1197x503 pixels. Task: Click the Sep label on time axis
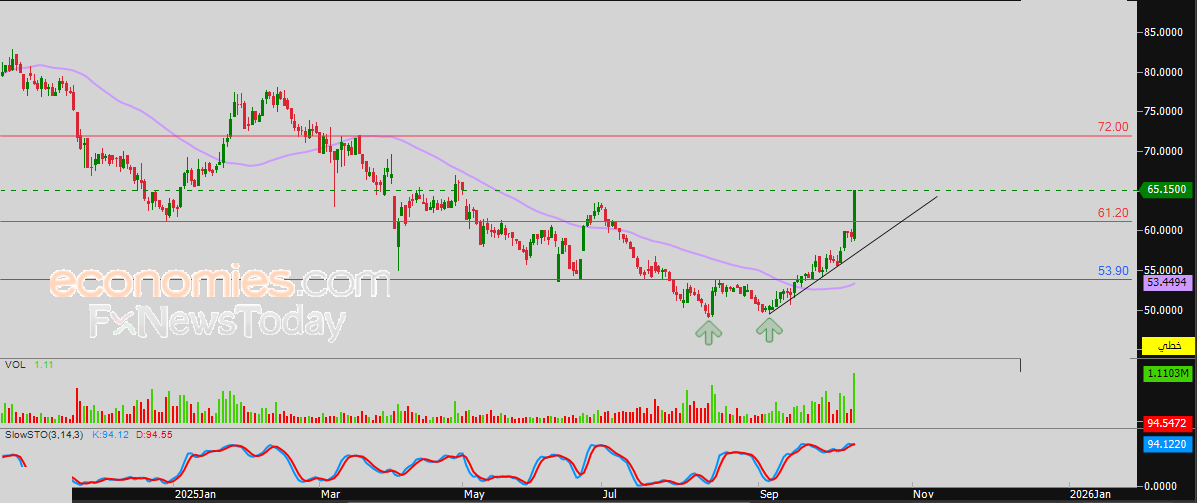[768, 494]
